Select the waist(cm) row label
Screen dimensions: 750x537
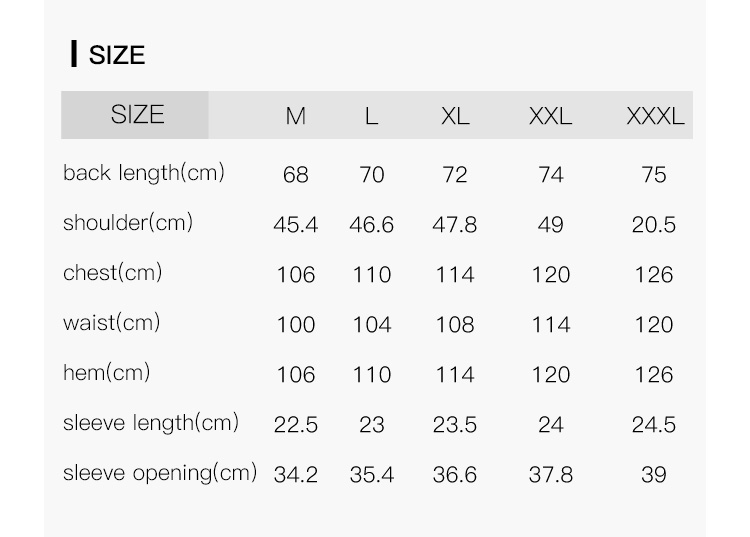(x=111, y=323)
